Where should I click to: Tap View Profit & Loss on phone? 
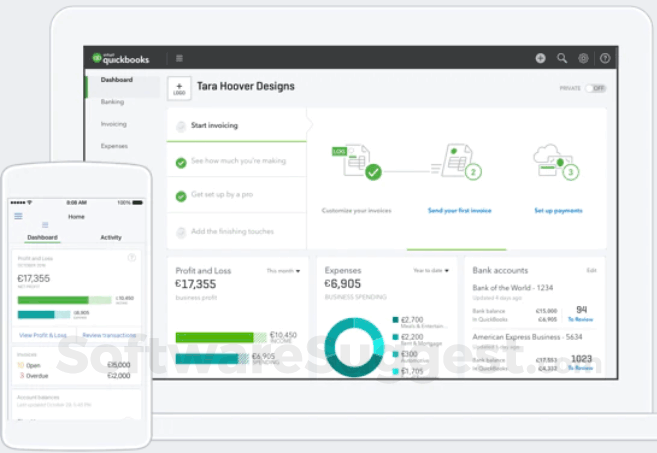point(43,335)
